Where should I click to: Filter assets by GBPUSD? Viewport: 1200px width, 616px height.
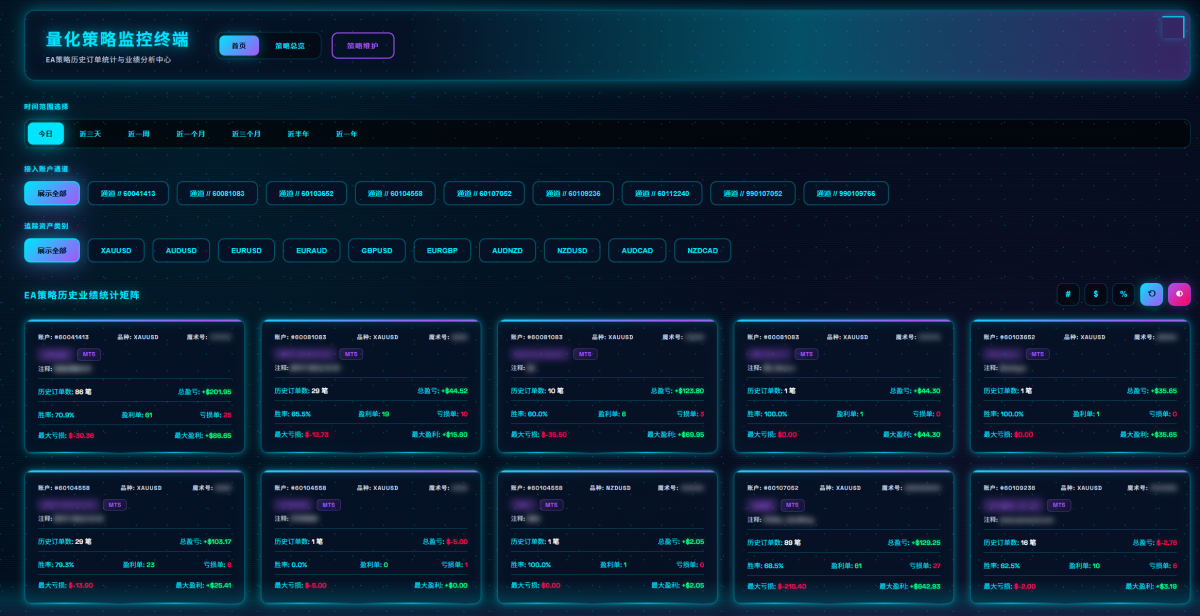pos(377,250)
